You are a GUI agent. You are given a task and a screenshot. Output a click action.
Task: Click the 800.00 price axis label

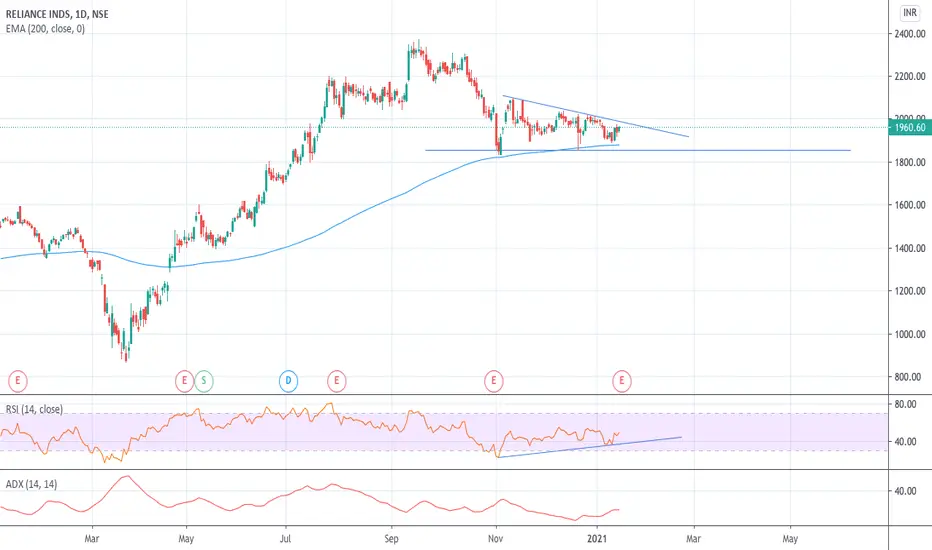[910, 376]
